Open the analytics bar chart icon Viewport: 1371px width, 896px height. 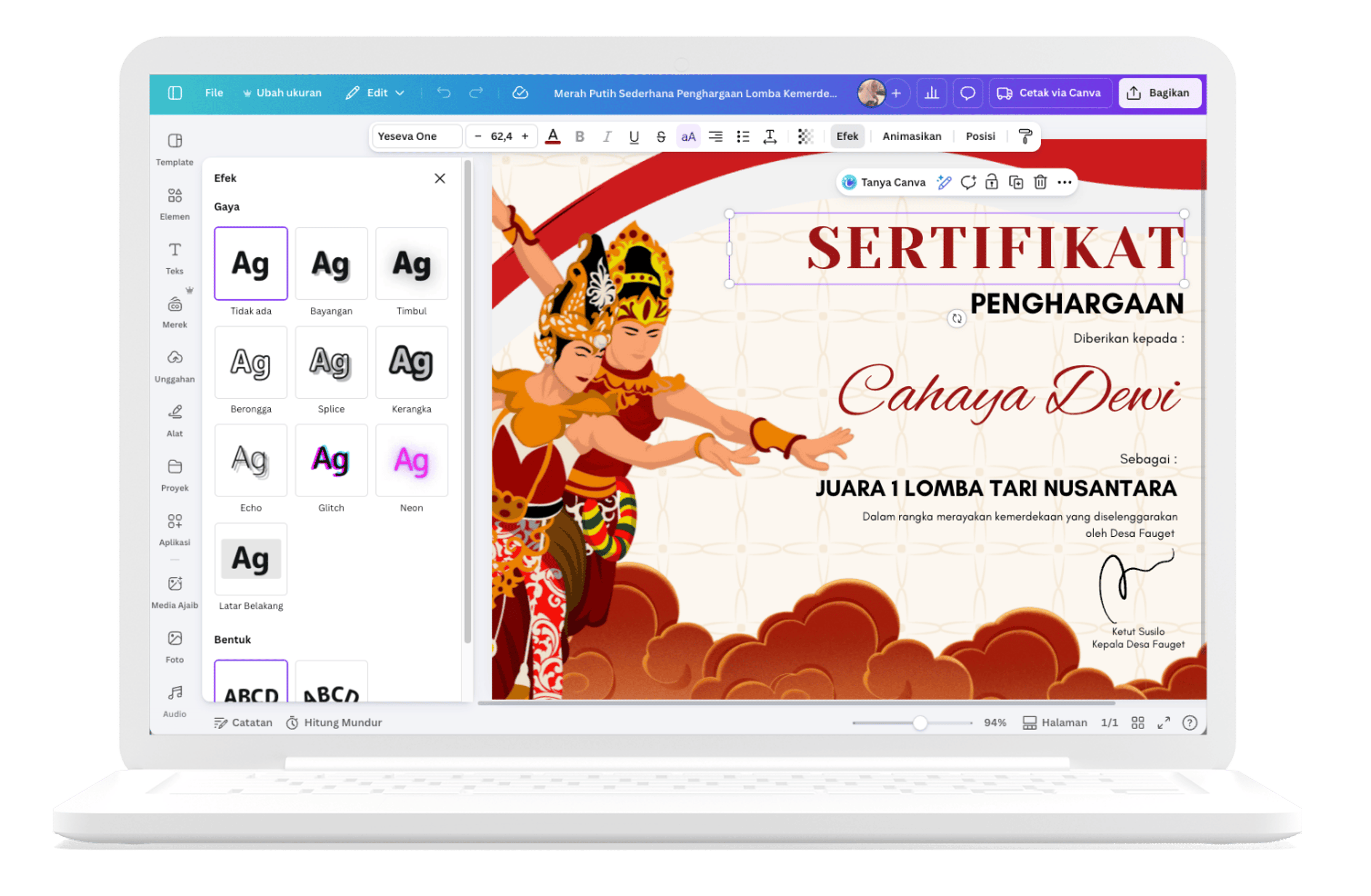pos(932,93)
